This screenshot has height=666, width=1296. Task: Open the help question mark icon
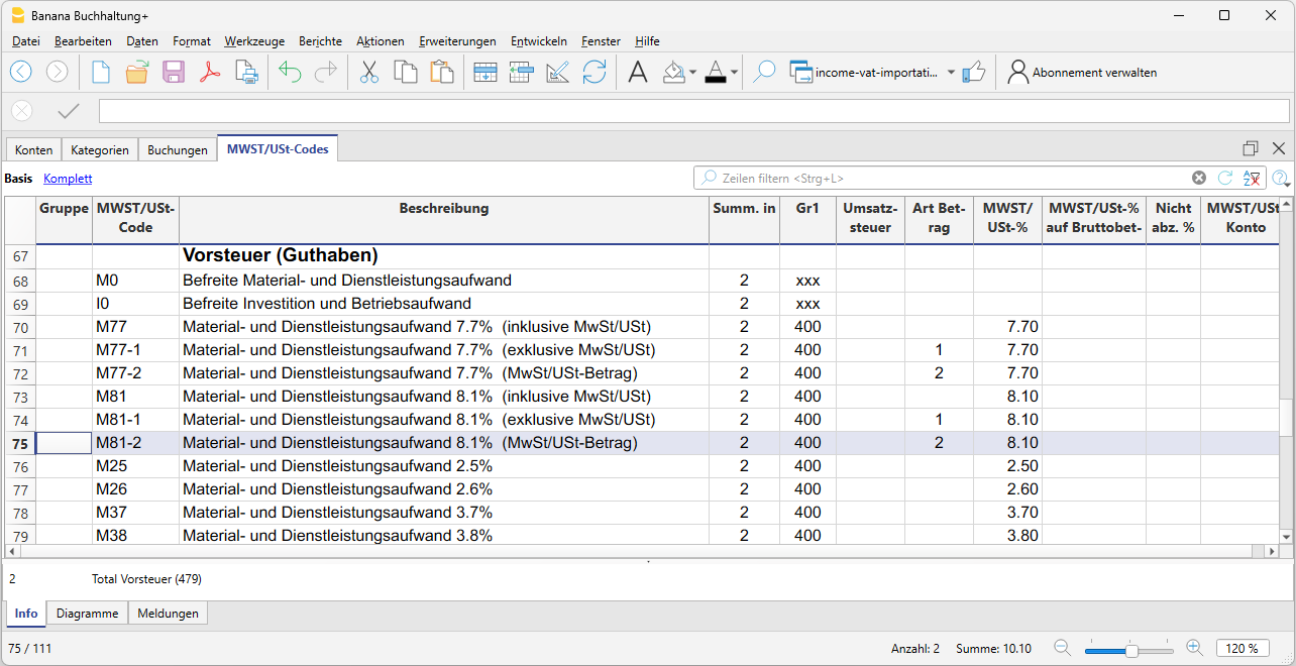pos(1280,178)
